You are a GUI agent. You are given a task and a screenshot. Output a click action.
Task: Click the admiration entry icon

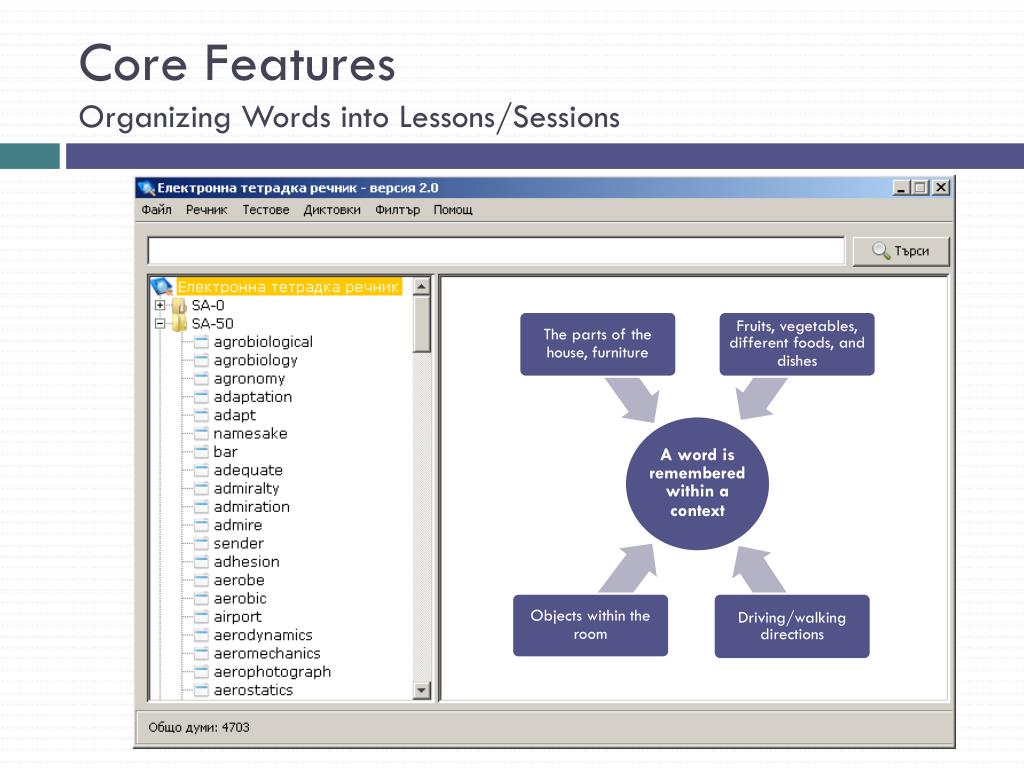[202, 506]
